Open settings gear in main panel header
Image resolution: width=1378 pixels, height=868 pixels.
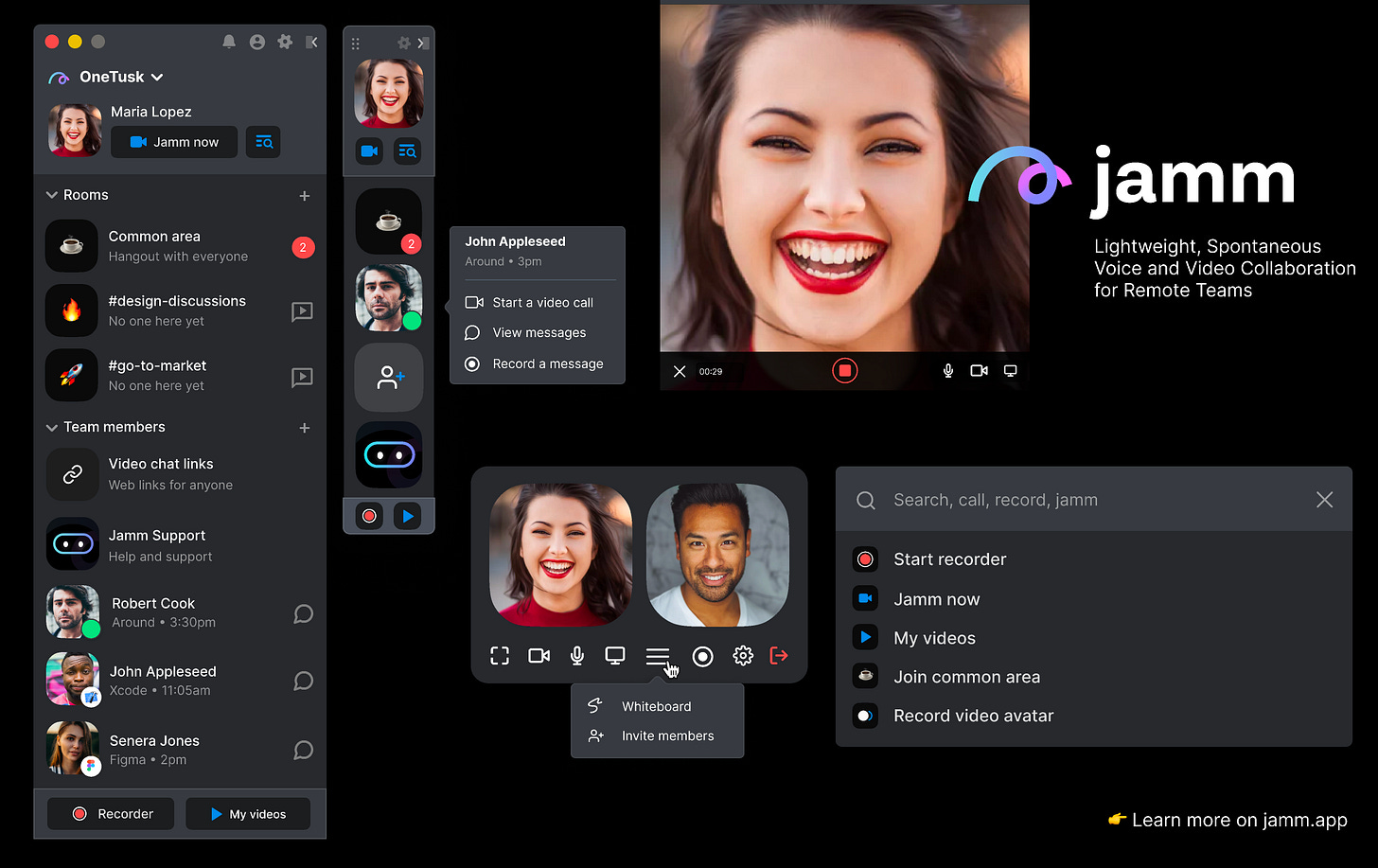point(285,42)
